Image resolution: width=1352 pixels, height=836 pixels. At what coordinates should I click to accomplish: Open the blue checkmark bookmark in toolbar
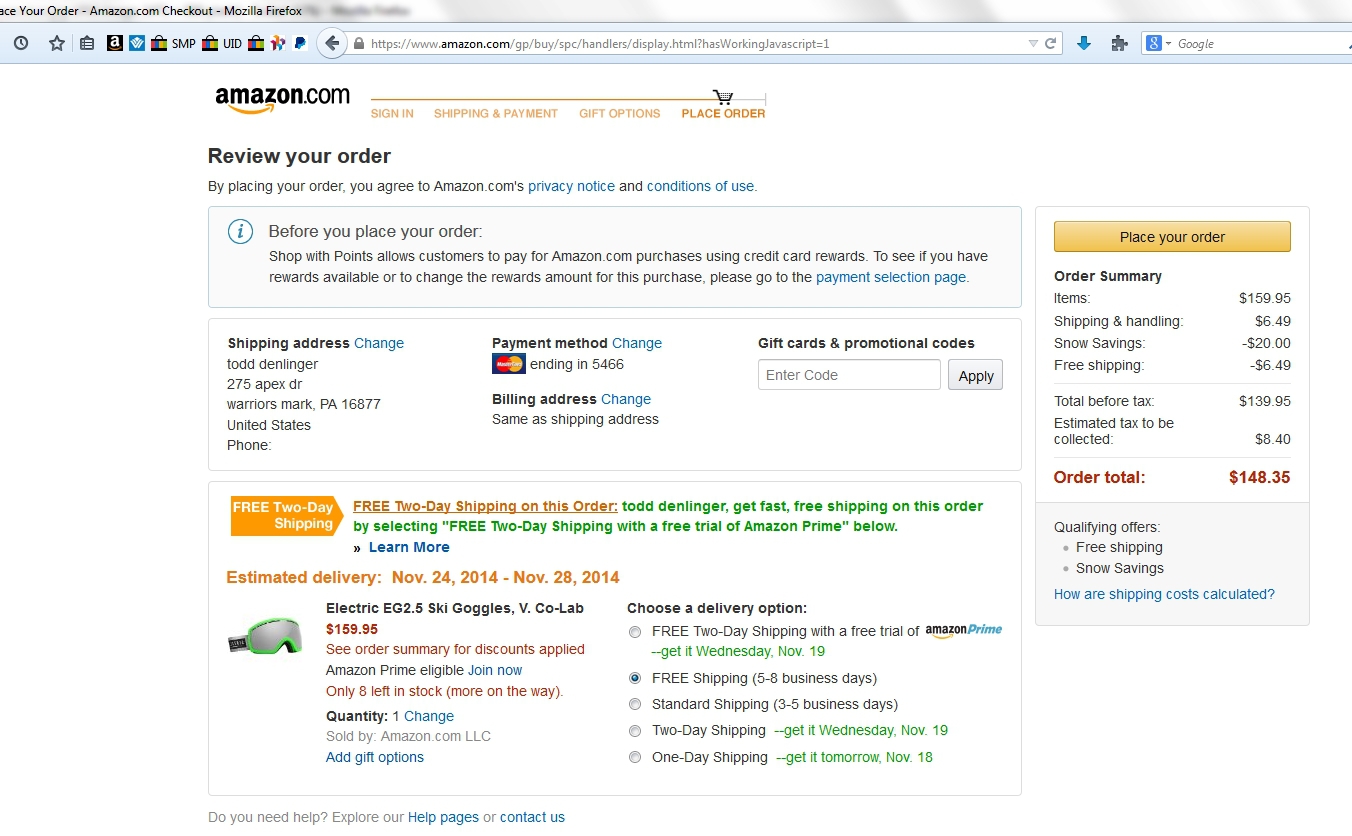137,43
